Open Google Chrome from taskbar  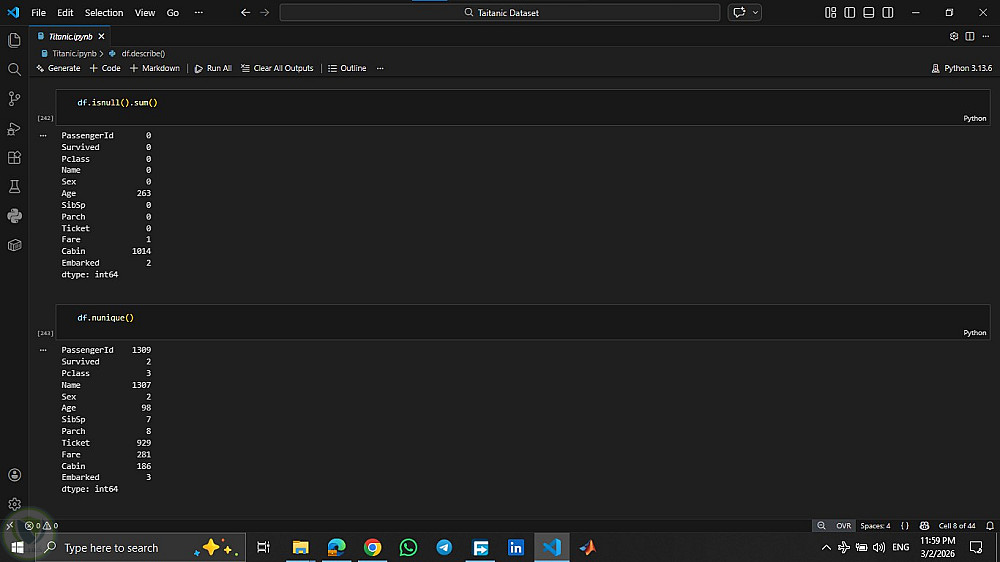coord(372,547)
